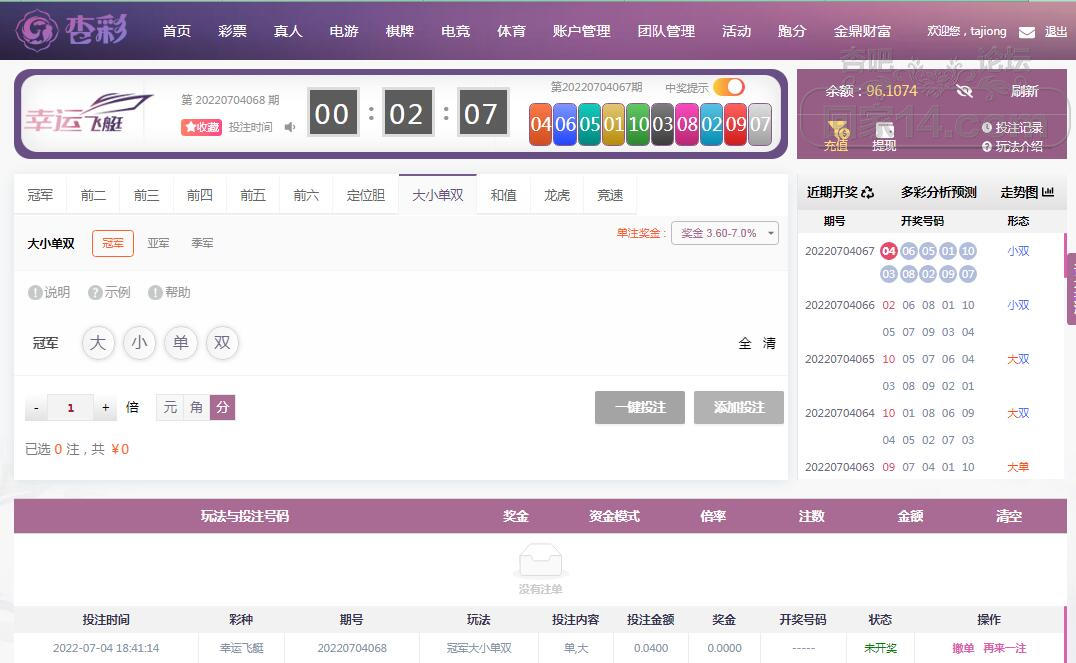
Task: Click the 提现 withdraw icon
Action: 884,136
